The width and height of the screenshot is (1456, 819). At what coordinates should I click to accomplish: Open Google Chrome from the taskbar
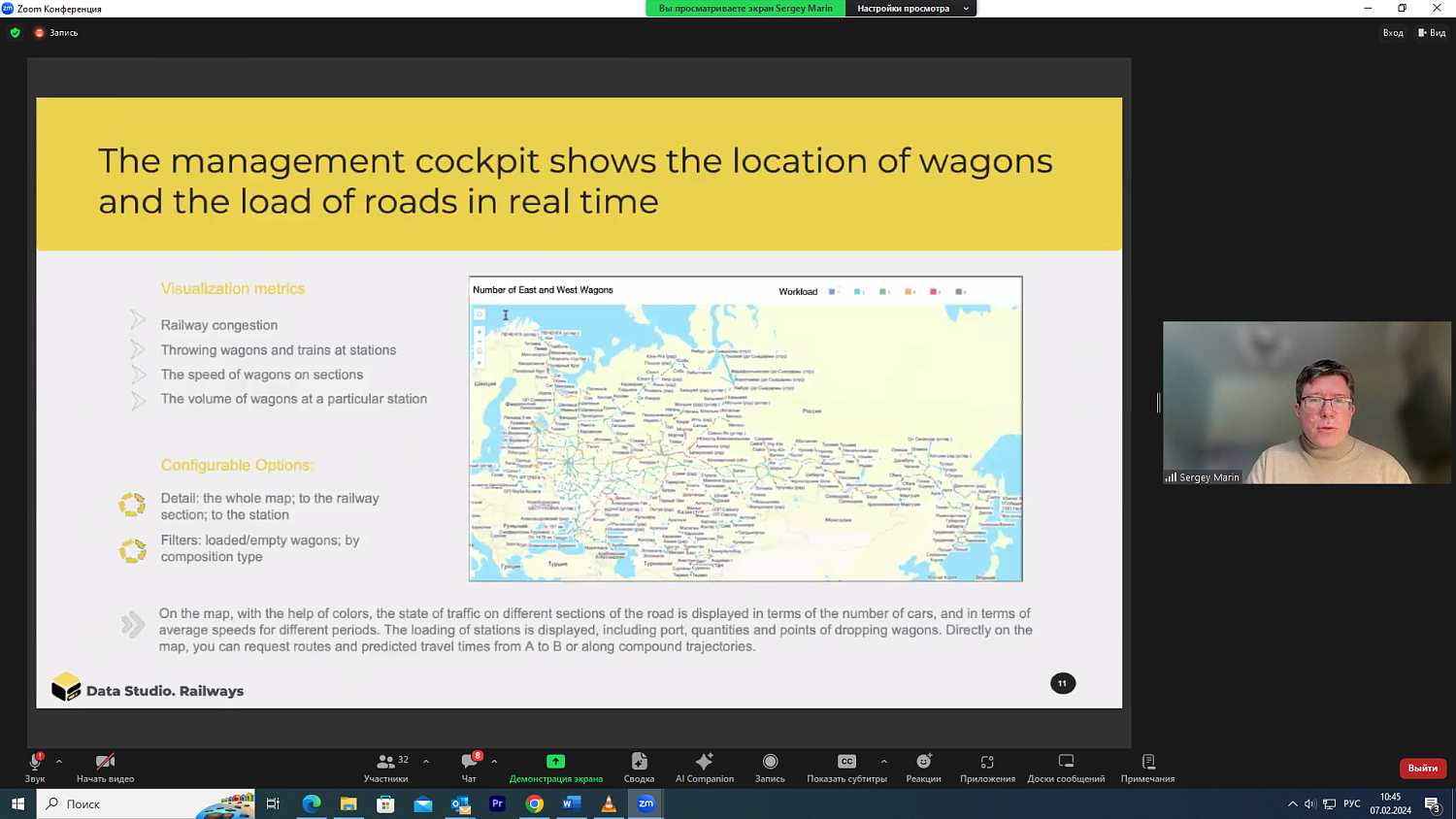(534, 803)
